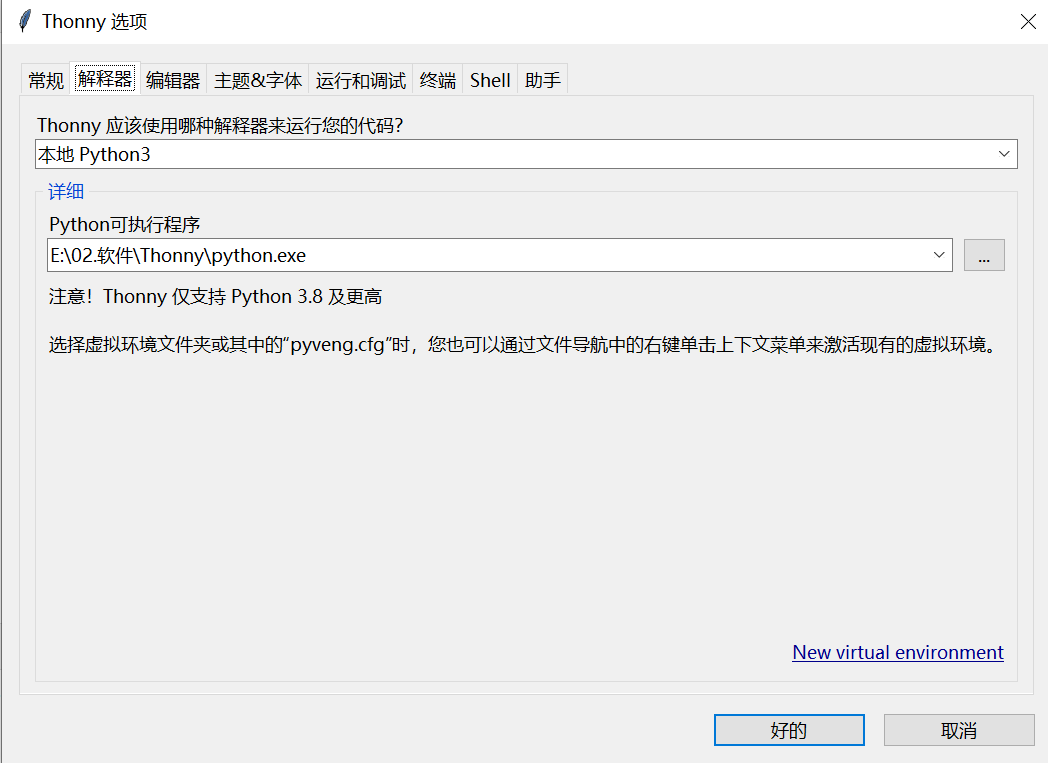The width and height of the screenshot is (1048, 763).
Task: Browse for executable with the ... button
Action: click(x=984, y=255)
